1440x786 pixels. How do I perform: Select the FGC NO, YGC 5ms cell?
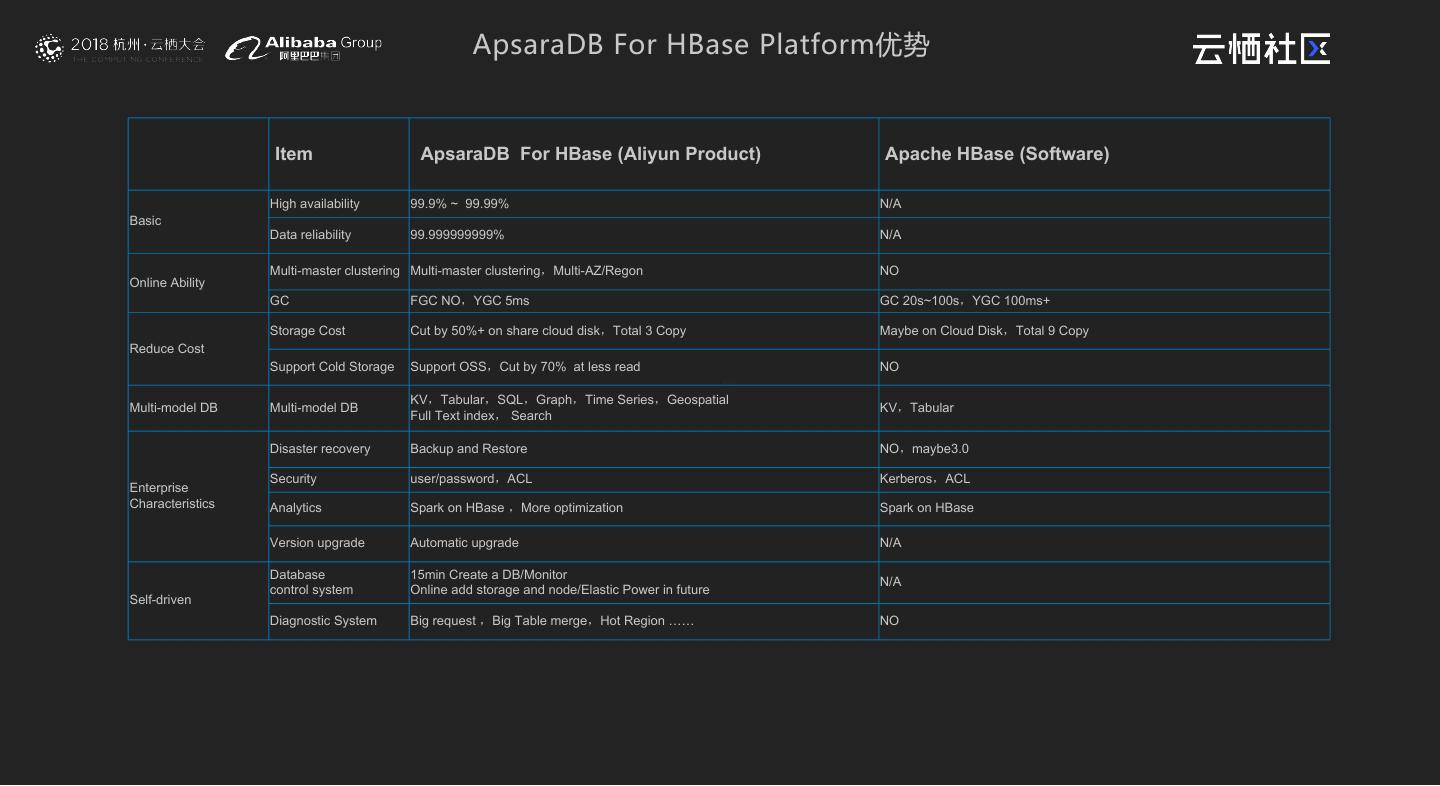tap(470, 301)
